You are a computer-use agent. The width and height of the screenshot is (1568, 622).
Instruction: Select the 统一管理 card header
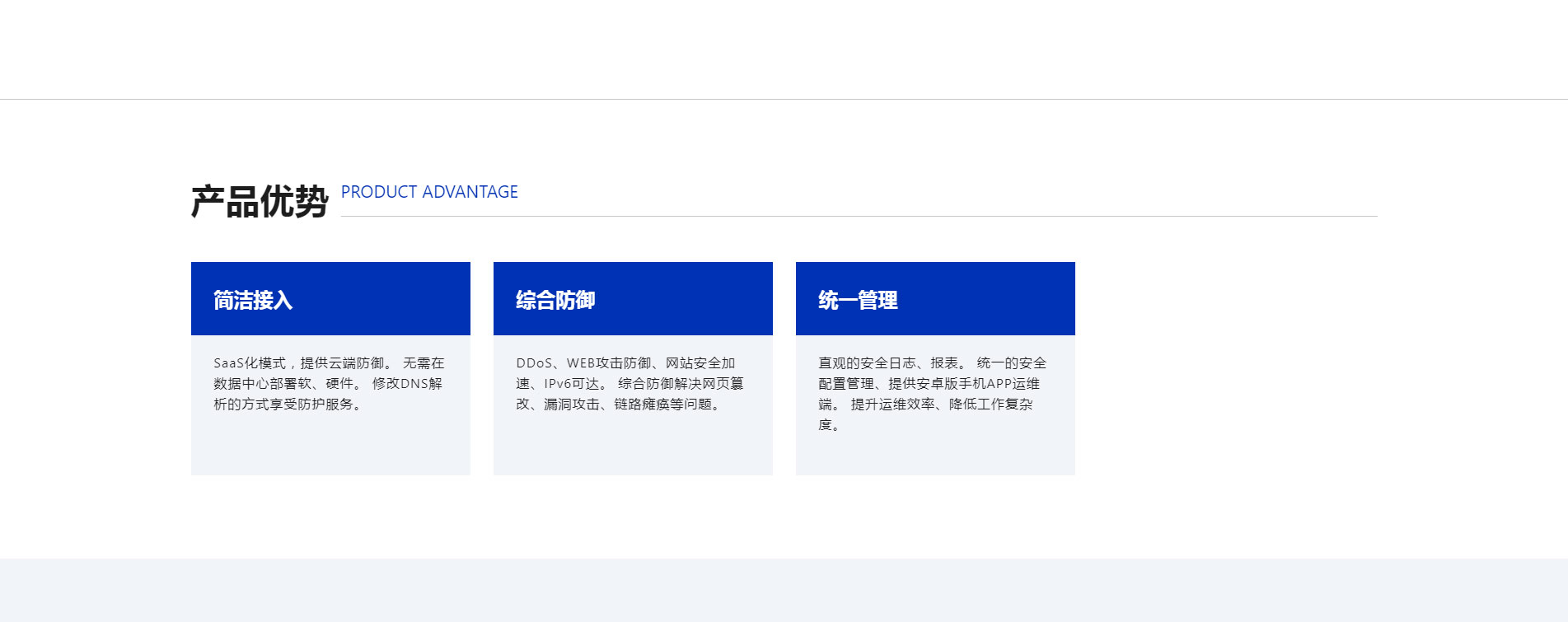click(935, 298)
